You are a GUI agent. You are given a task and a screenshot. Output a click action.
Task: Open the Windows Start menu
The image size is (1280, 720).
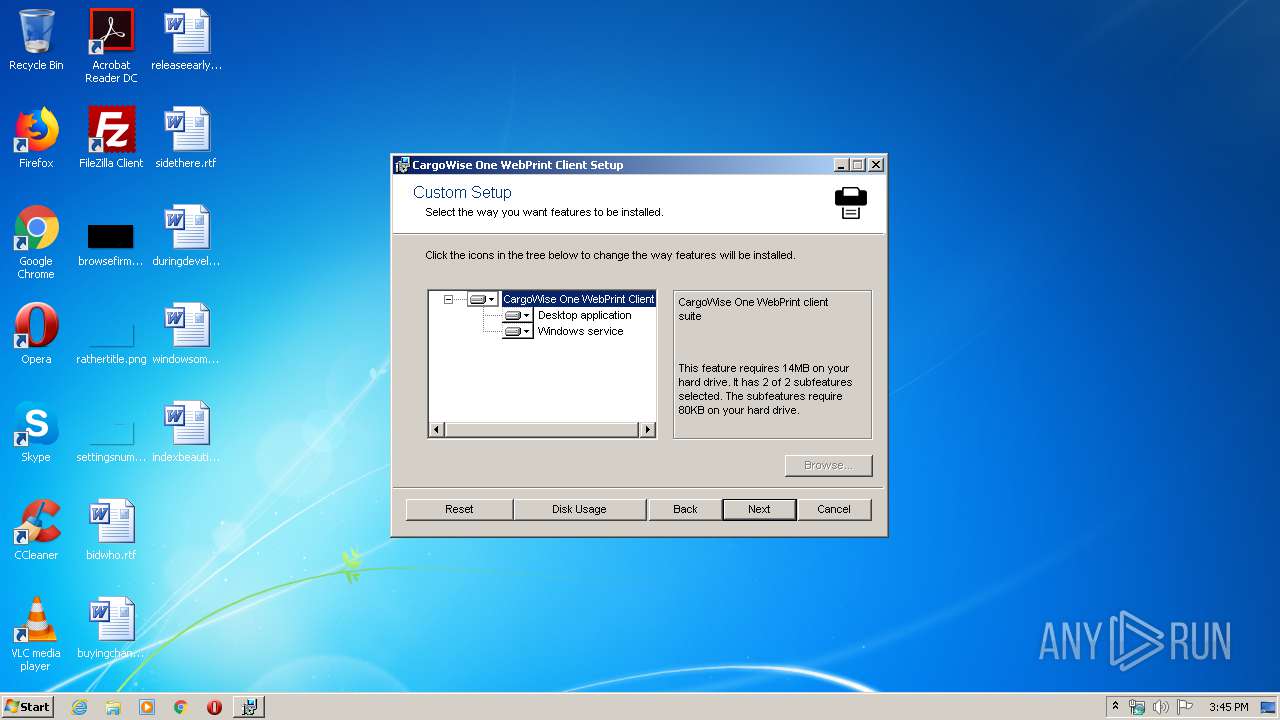click(x=28, y=706)
